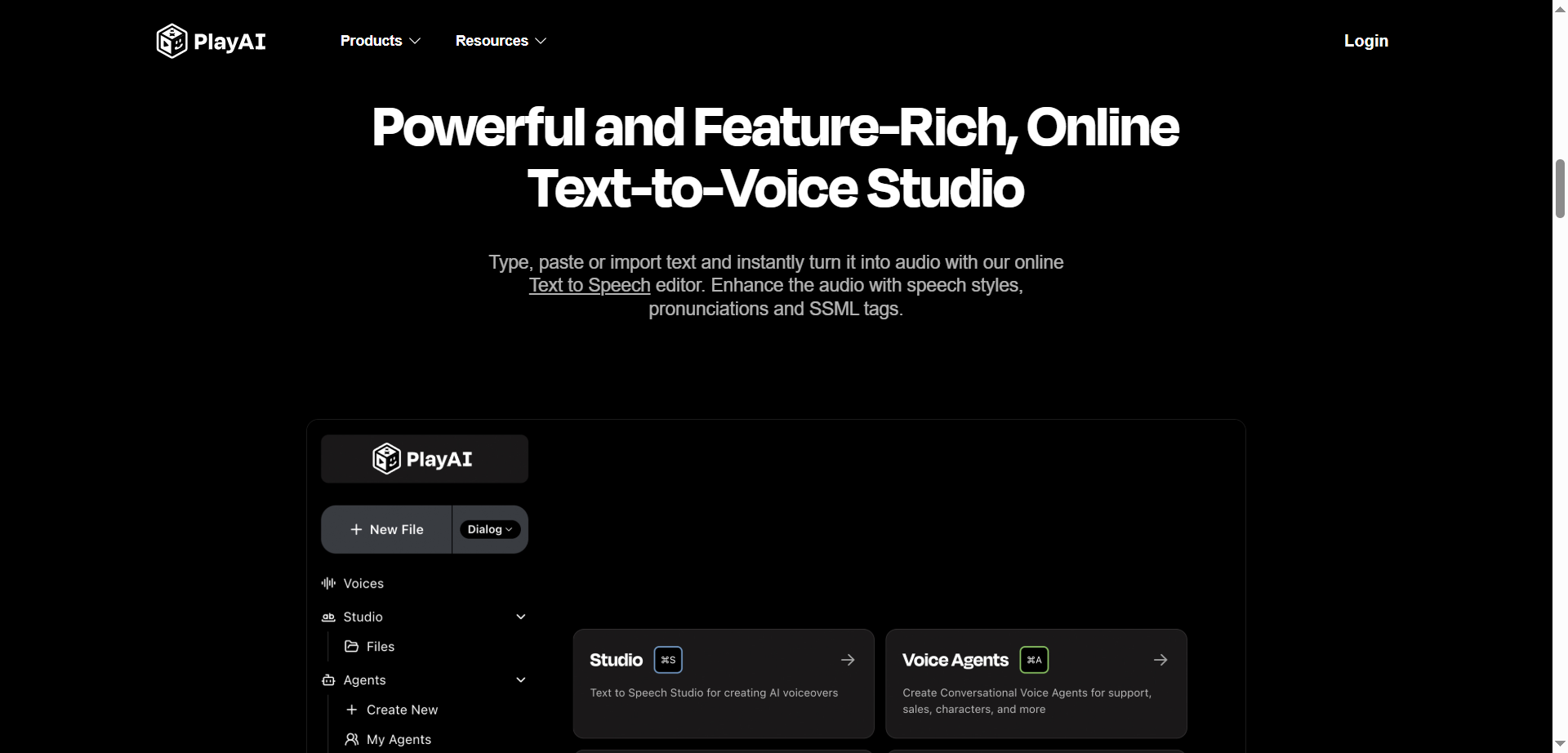1568x753 pixels.
Task: Collapse the Studio section with its chevron
Action: click(521, 617)
